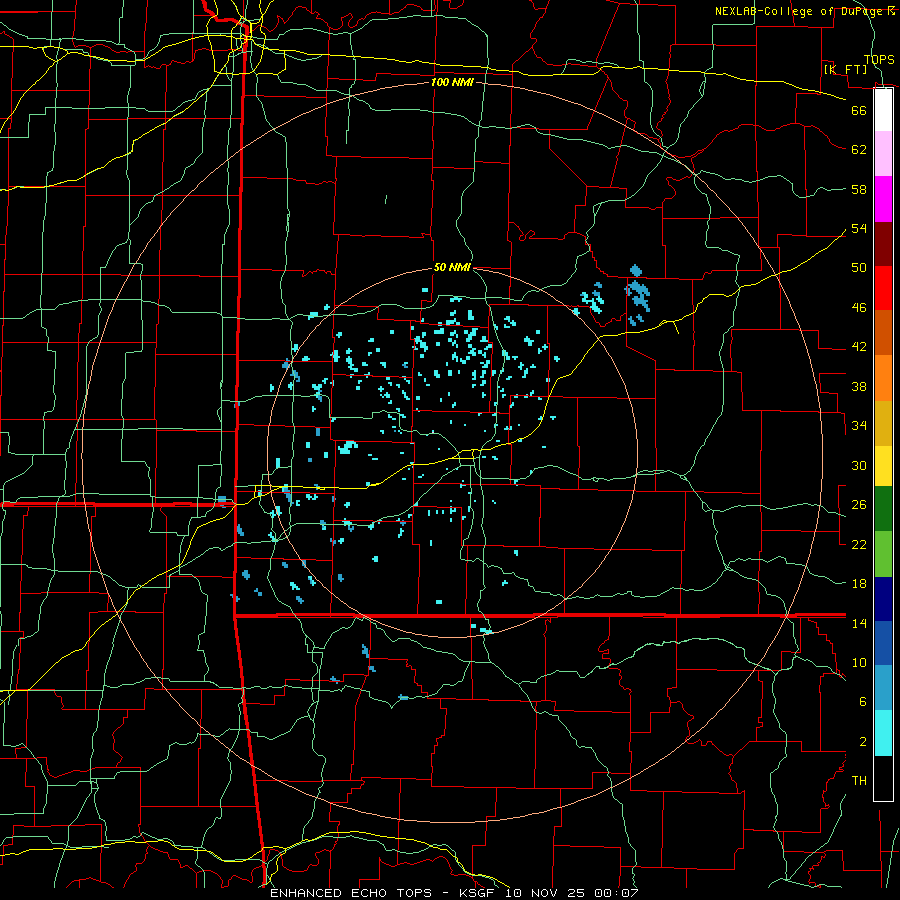Viewport: 900px width, 900px height.
Task: Click the '2' legend value
Action: click(x=862, y=742)
